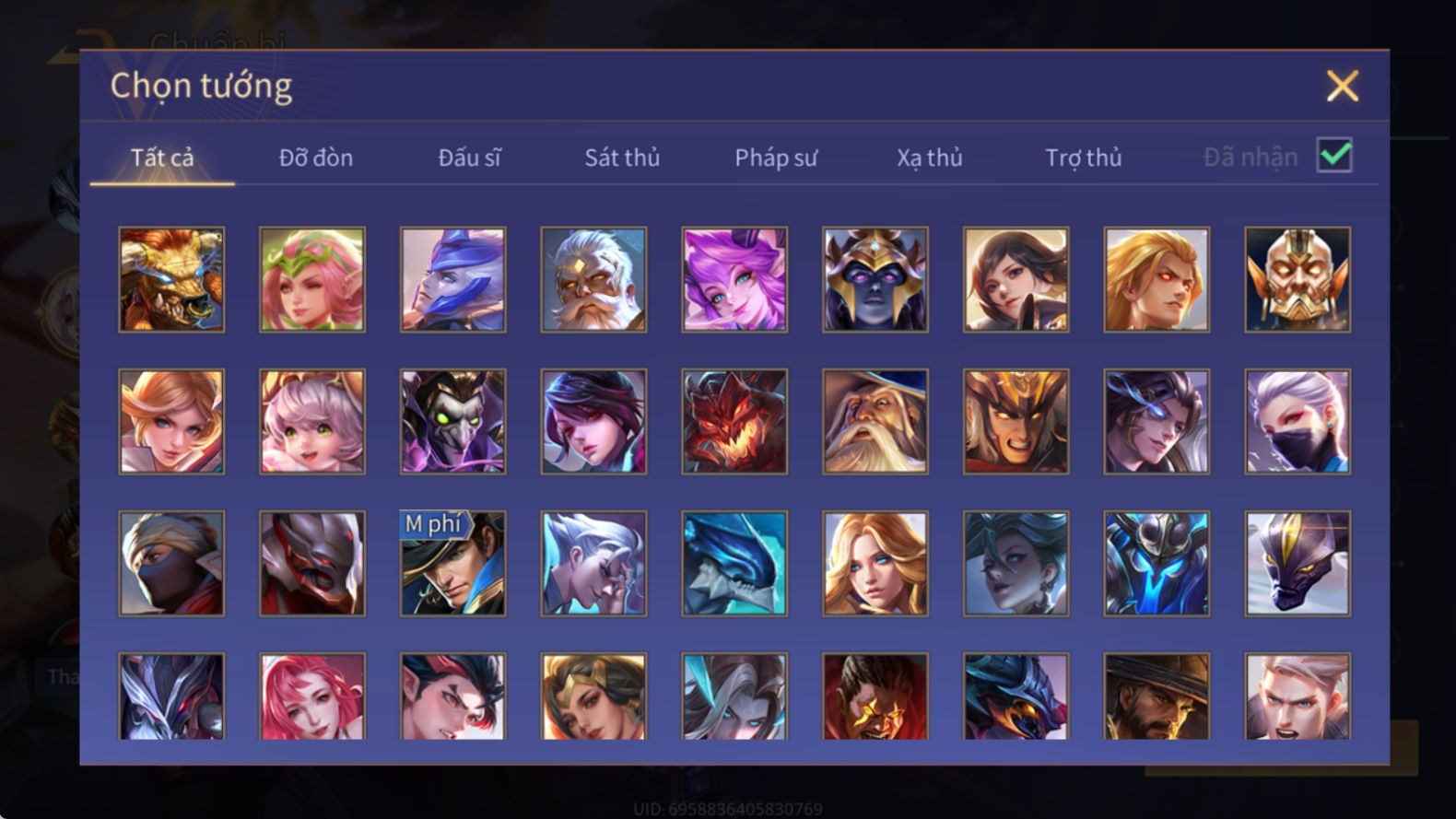This screenshot has height=819, width=1456.
Task: Choose the green-eyed plague mask hero portrait
Action: point(452,422)
